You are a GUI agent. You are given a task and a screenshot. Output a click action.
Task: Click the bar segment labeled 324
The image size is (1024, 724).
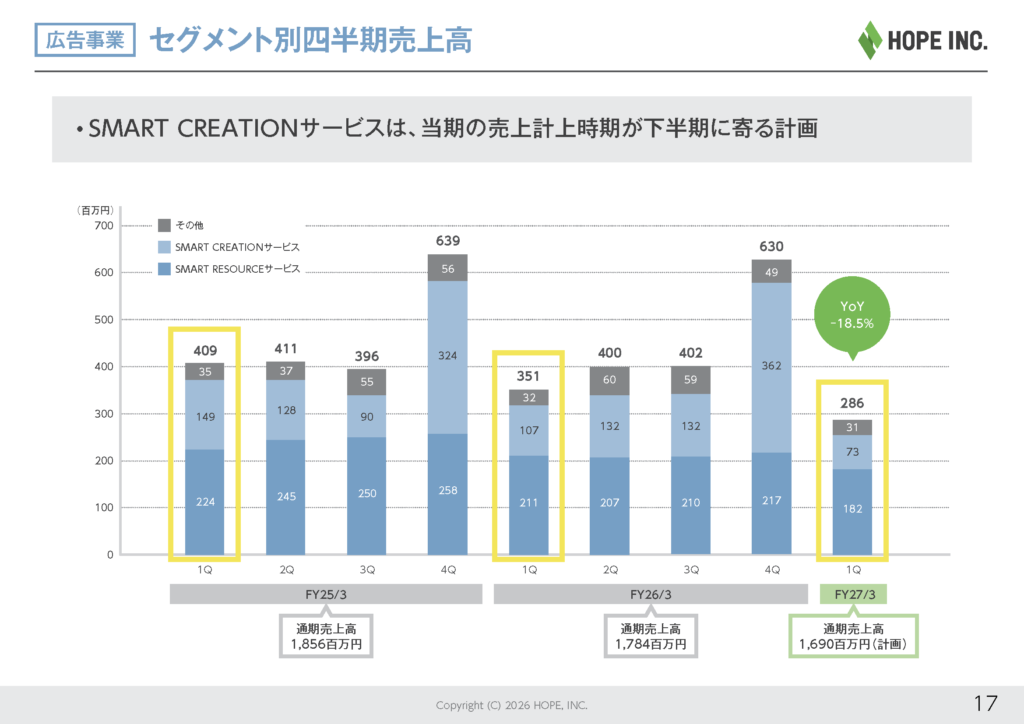coord(447,357)
